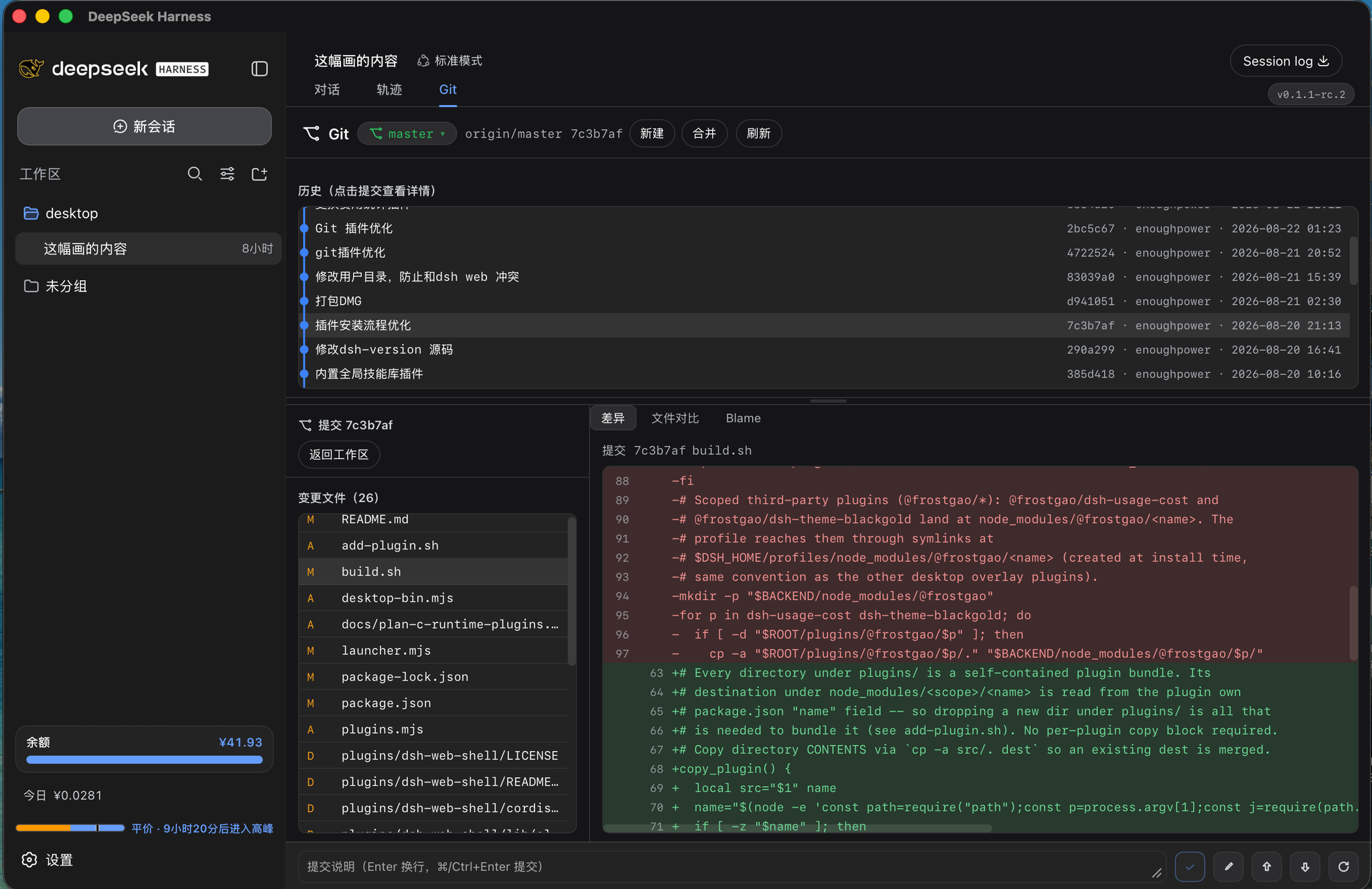Screen dimensions: 1372x889
Task: Switch to the 对话 tab
Action: tap(327, 90)
